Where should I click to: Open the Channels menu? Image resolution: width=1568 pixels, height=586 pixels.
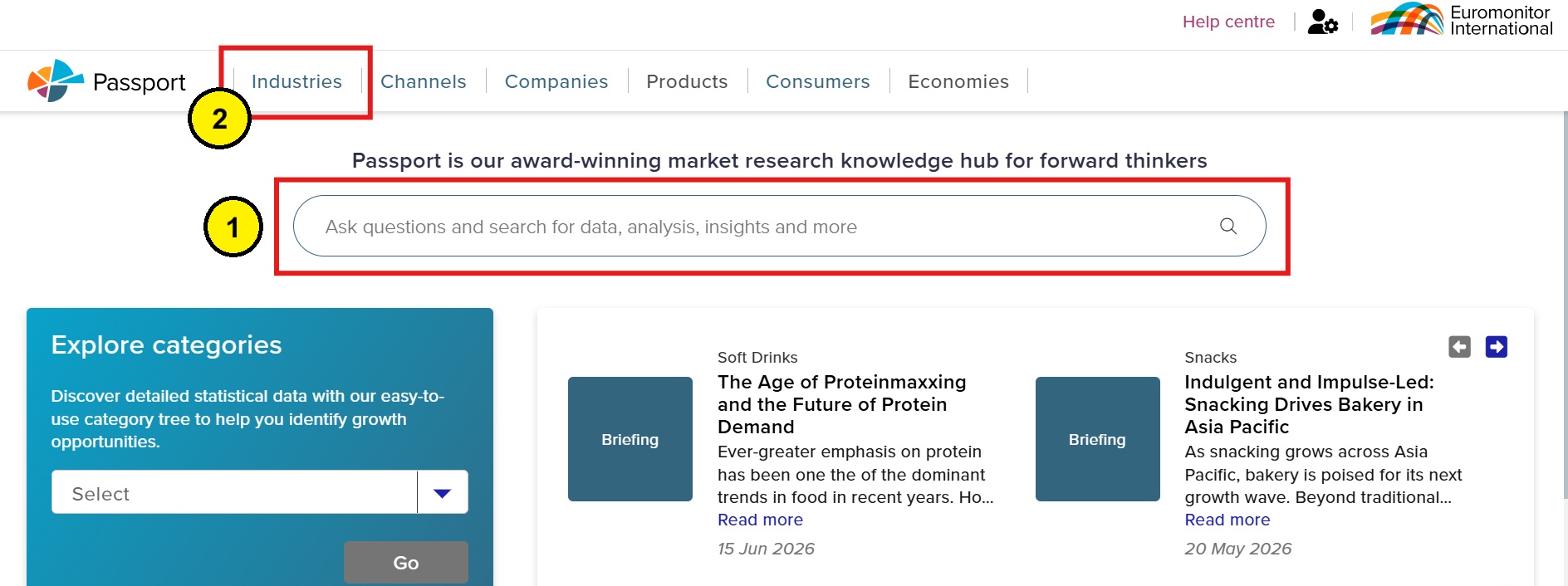click(424, 81)
